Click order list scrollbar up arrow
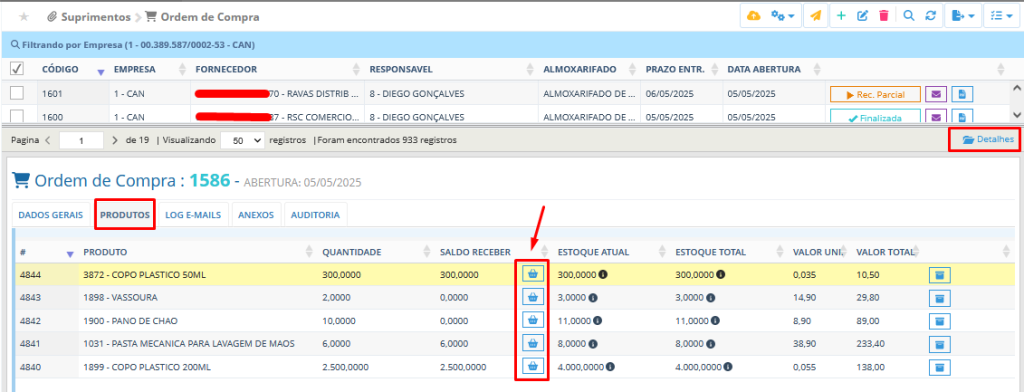 coord(1016,87)
